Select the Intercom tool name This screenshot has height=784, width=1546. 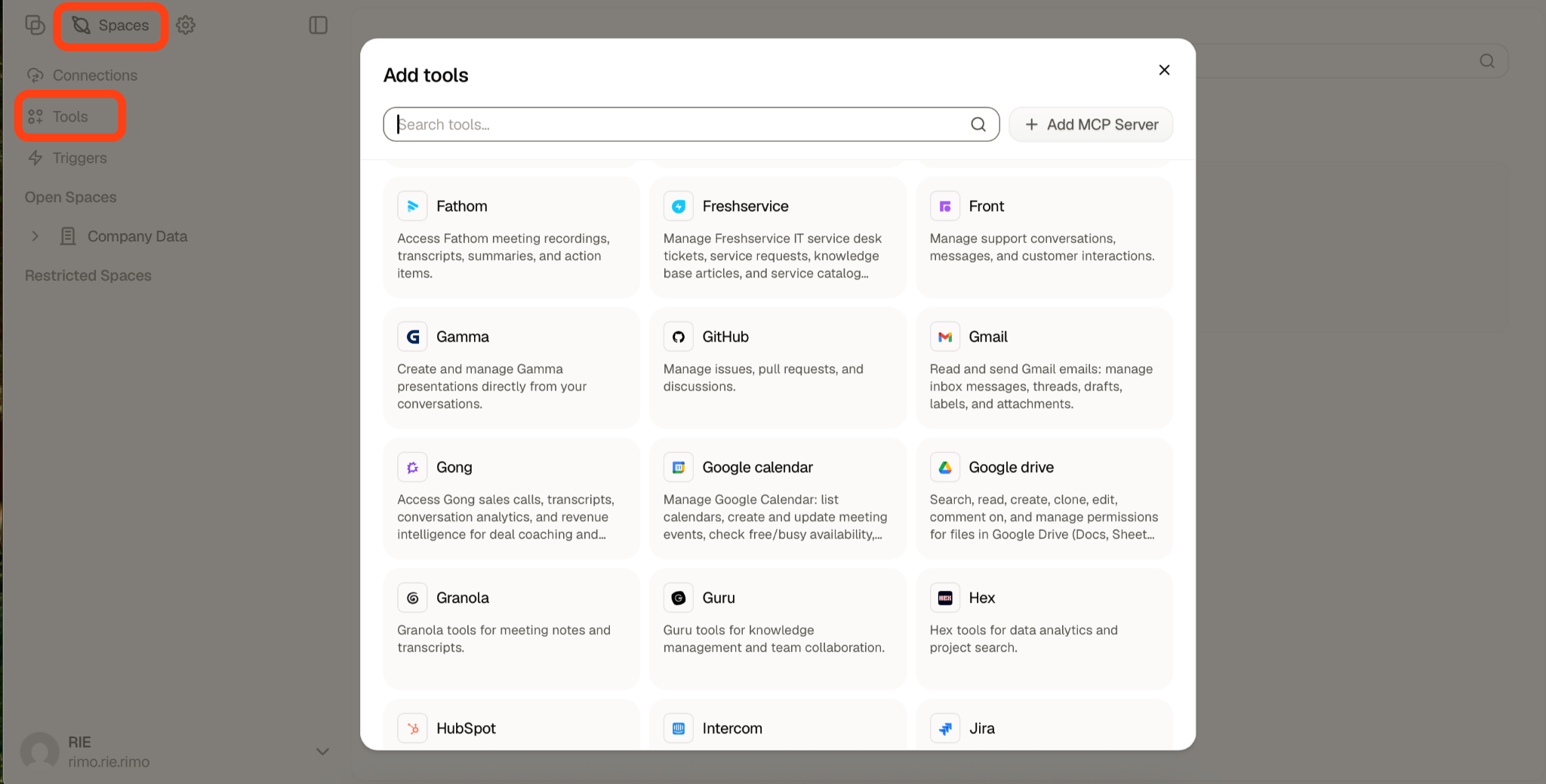pos(732,728)
